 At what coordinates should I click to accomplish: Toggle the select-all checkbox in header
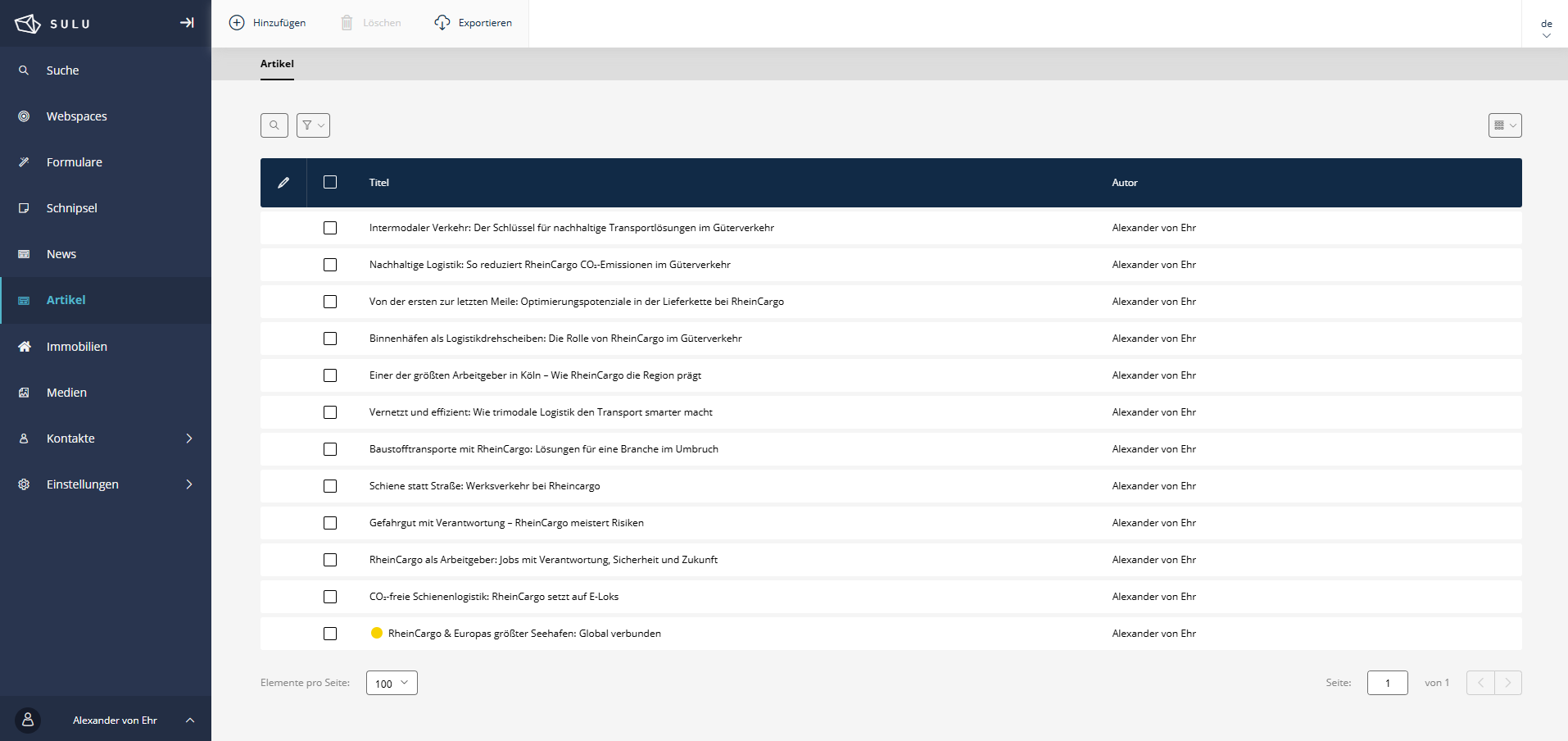click(330, 182)
